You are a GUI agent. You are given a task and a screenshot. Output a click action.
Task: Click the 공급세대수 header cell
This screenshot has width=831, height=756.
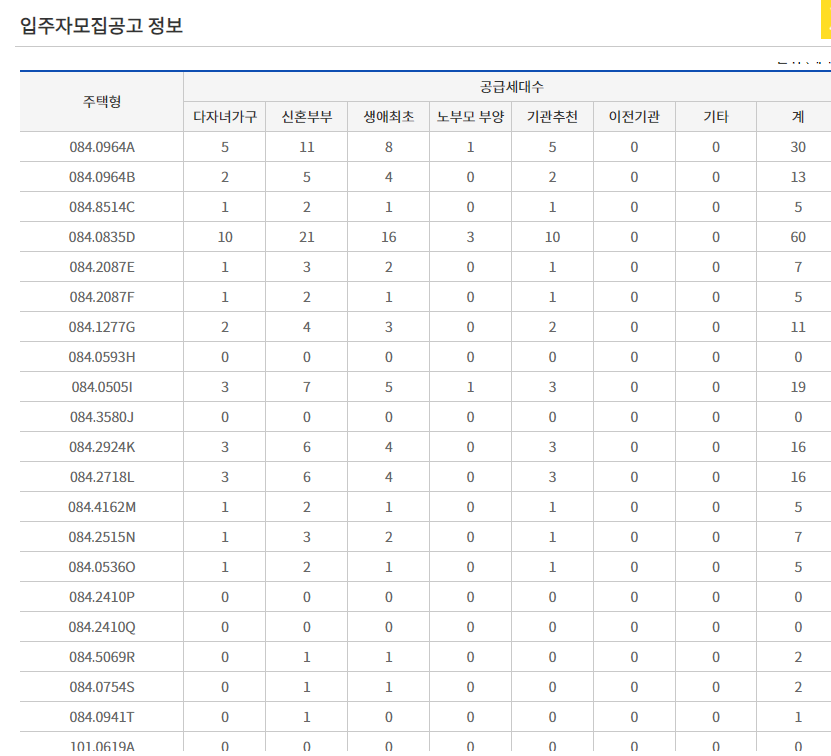tap(511, 86)
